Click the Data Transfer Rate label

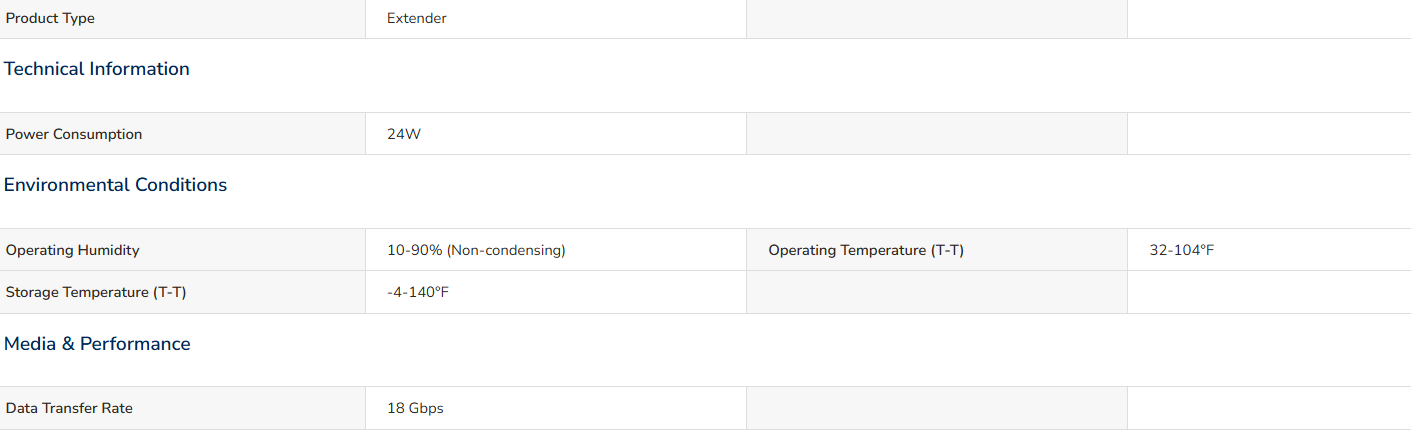[x=69, y=408]
